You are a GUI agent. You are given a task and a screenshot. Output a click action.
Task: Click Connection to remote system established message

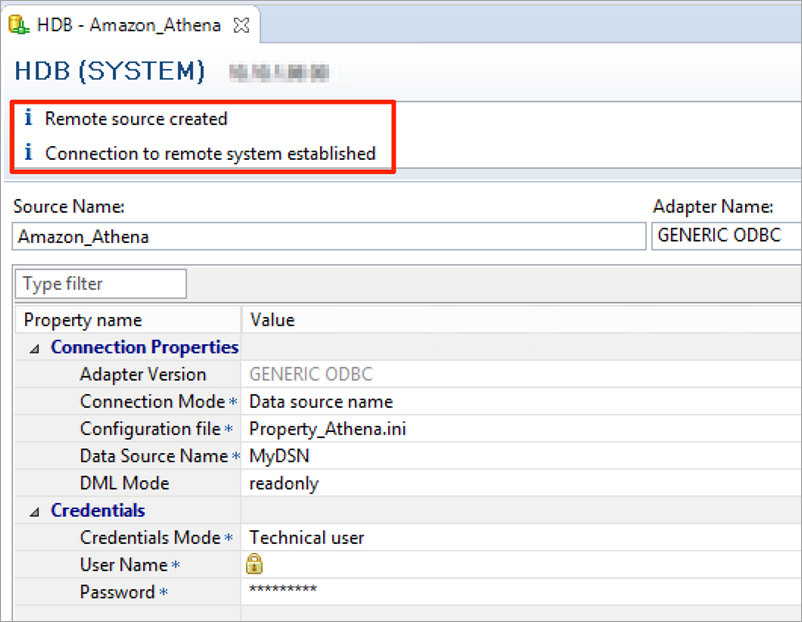[210, 153]
